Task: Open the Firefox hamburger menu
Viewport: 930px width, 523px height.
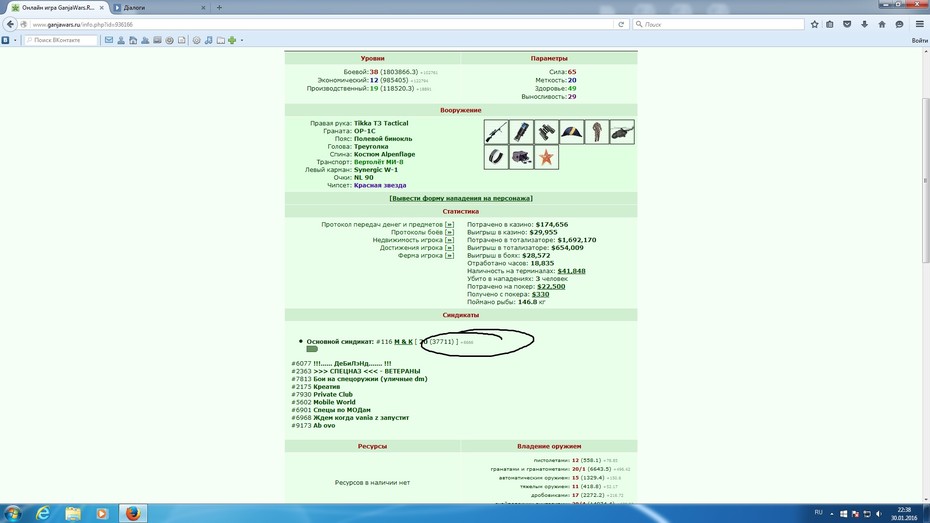Action: click(920, 24)
